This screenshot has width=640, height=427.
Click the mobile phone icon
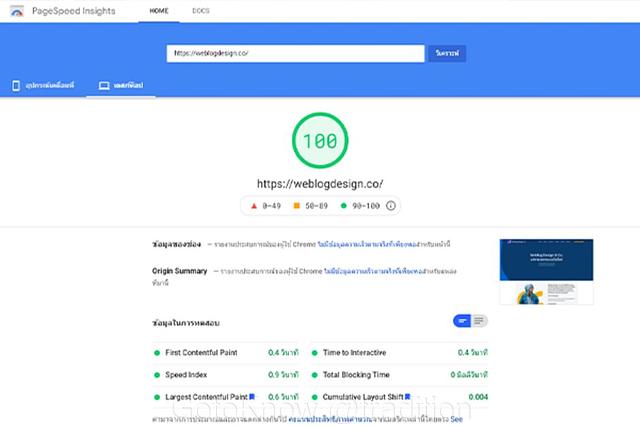[16, 85]
